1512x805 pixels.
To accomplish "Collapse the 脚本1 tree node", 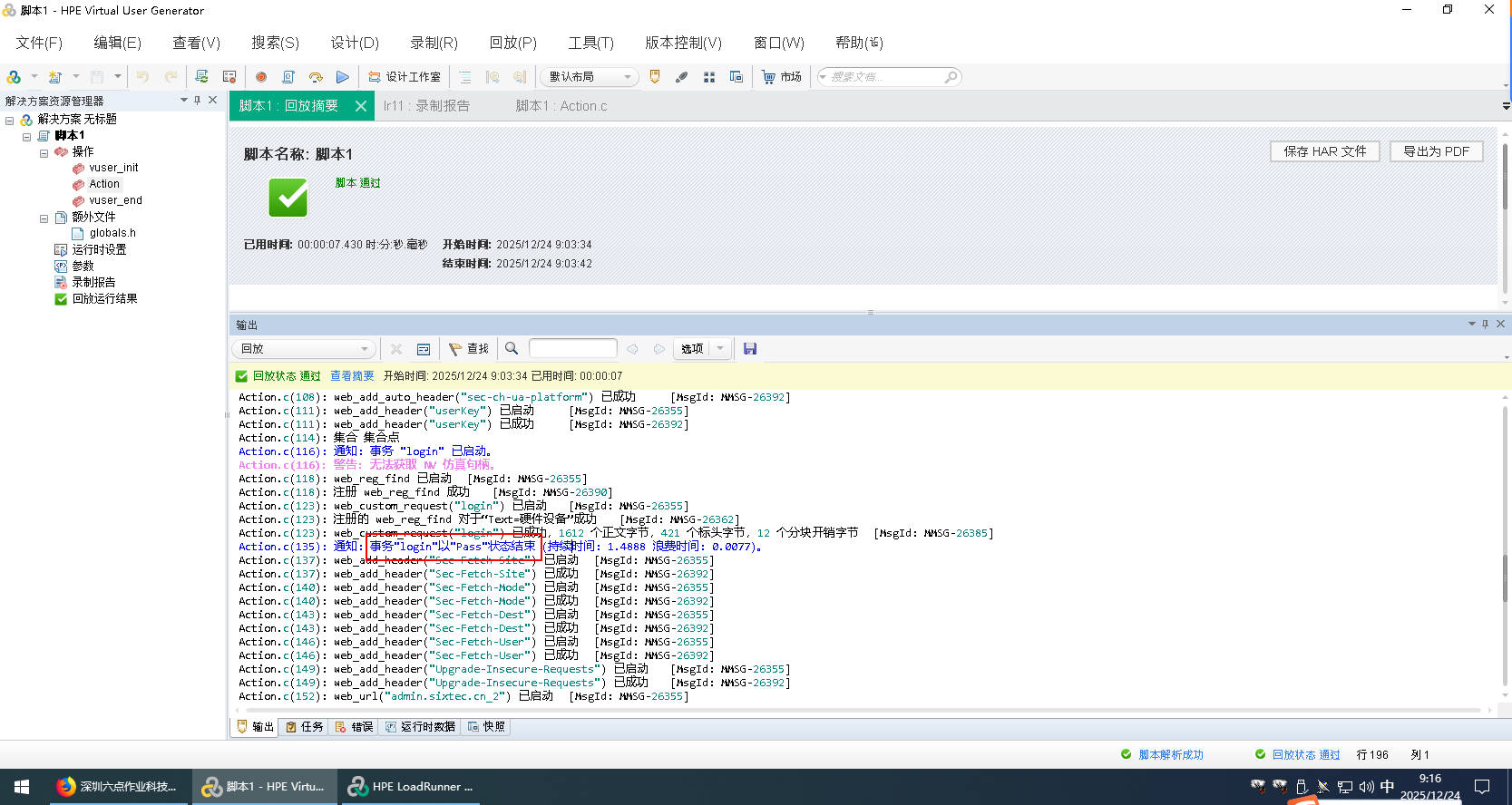I will coord(27,136).
